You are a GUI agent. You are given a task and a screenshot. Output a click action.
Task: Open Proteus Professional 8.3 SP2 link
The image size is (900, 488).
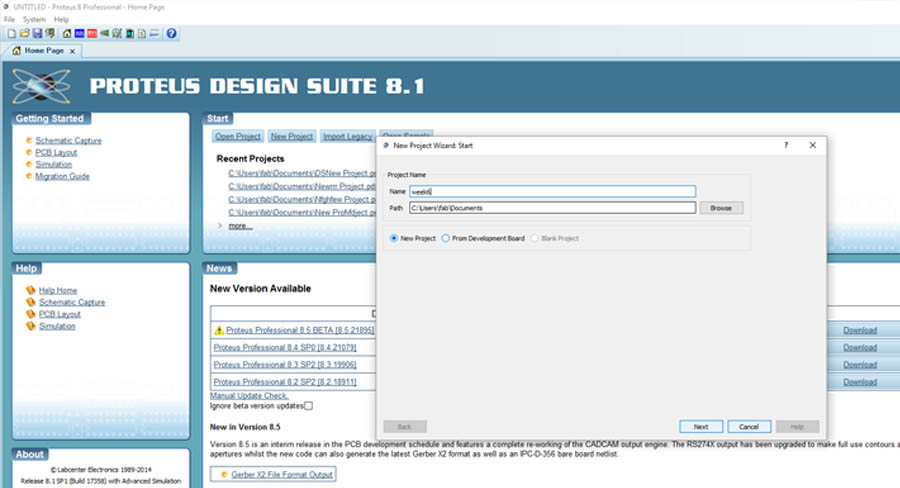(285, 365)
